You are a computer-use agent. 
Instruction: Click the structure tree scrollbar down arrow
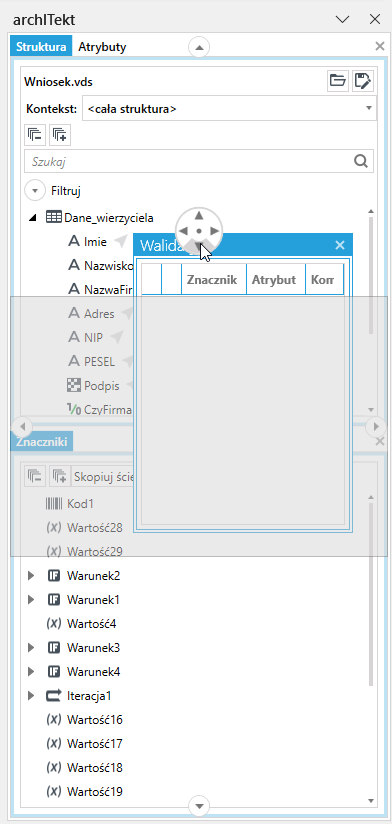click(x=371, y=409)
